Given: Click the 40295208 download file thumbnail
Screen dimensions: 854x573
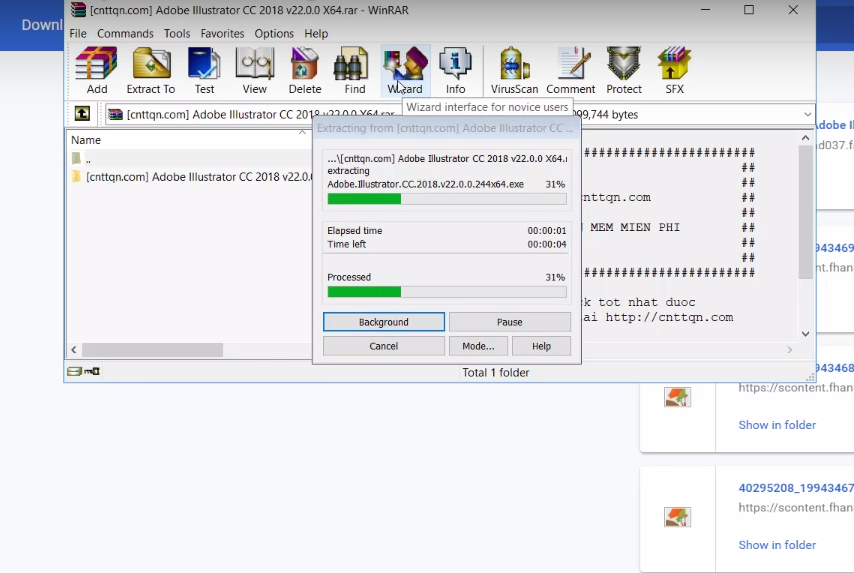Looking at the screenshot, I should point(677,516).
